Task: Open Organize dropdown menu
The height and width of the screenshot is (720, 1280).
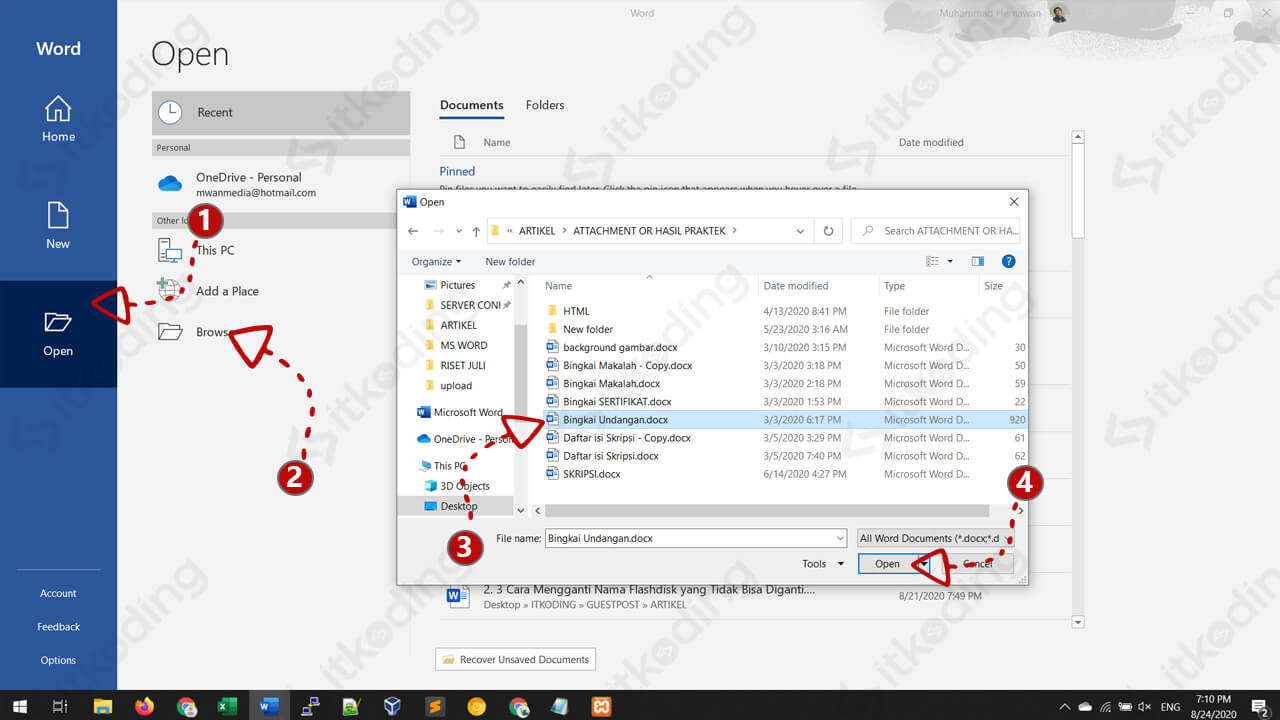Action: tap(436, 261)
